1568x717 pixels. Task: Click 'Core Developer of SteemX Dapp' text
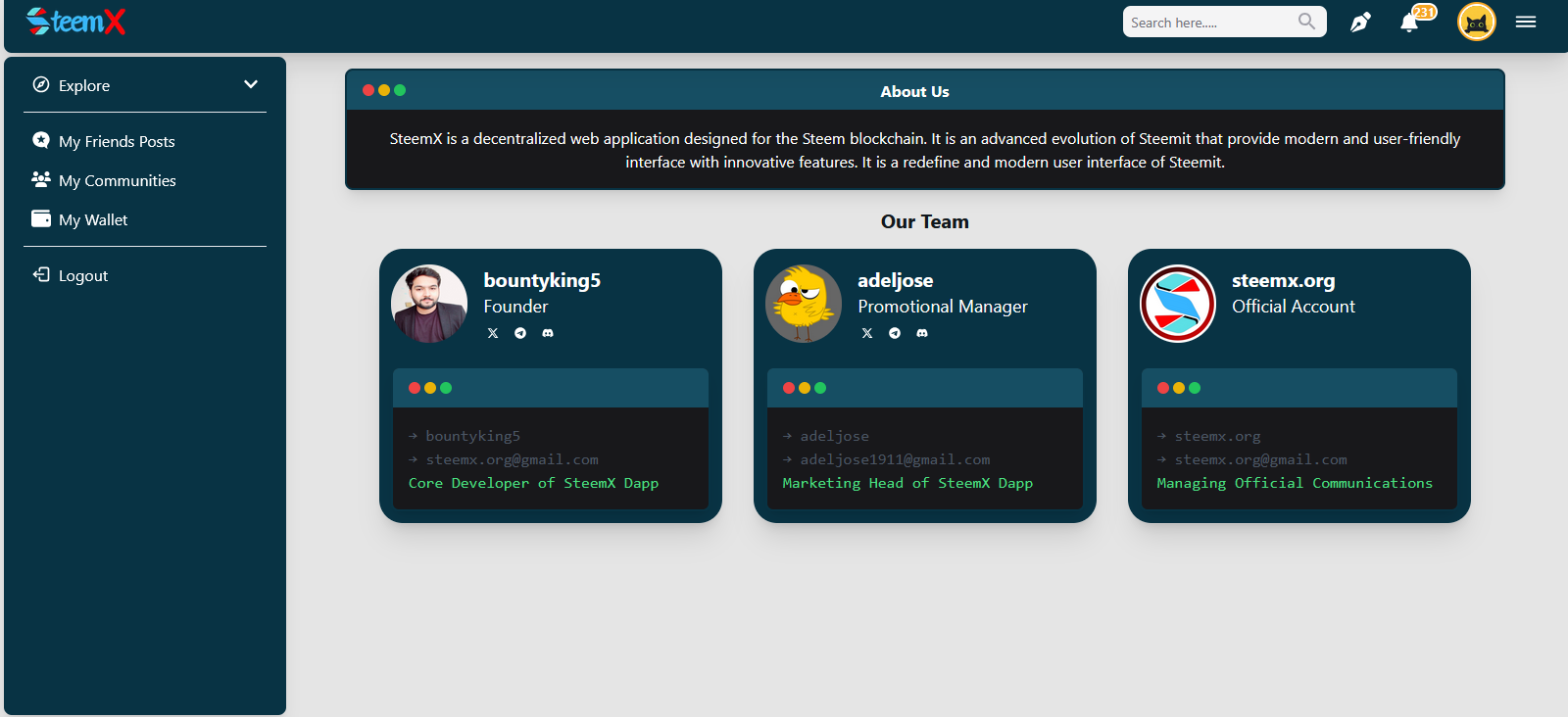533,483
